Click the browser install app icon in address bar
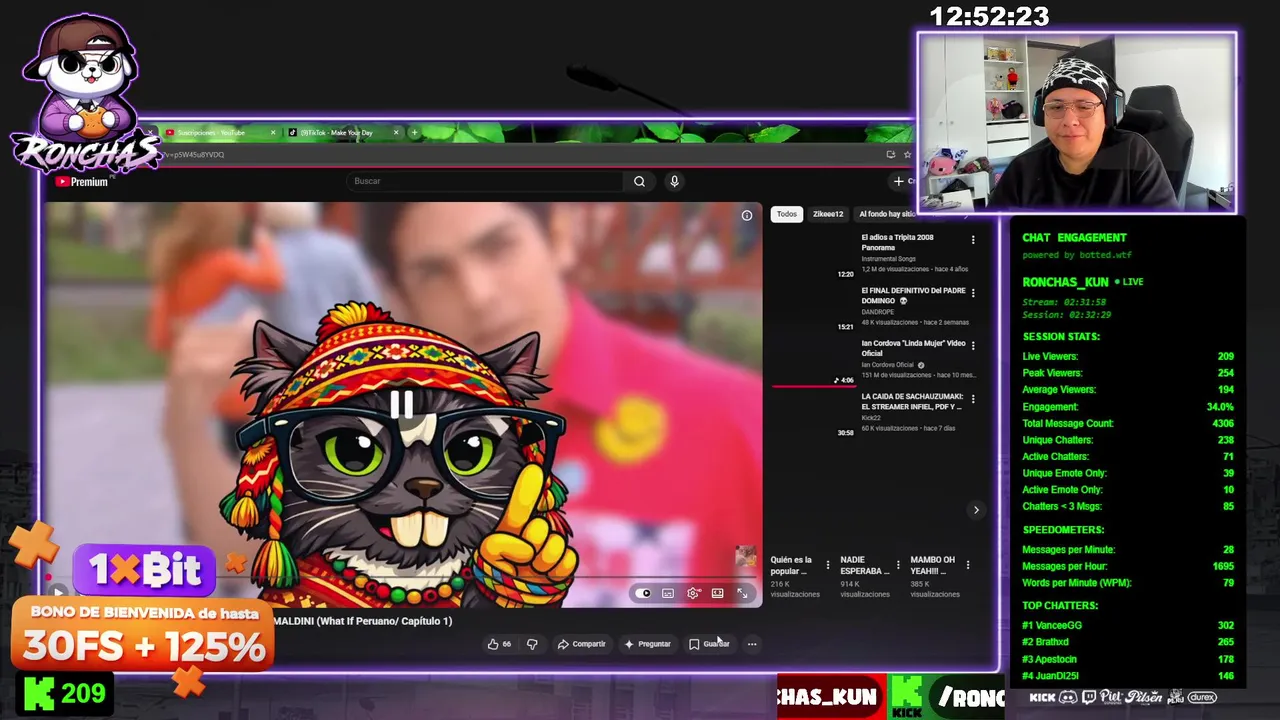 pyautogui.click(x=890, y=154)
